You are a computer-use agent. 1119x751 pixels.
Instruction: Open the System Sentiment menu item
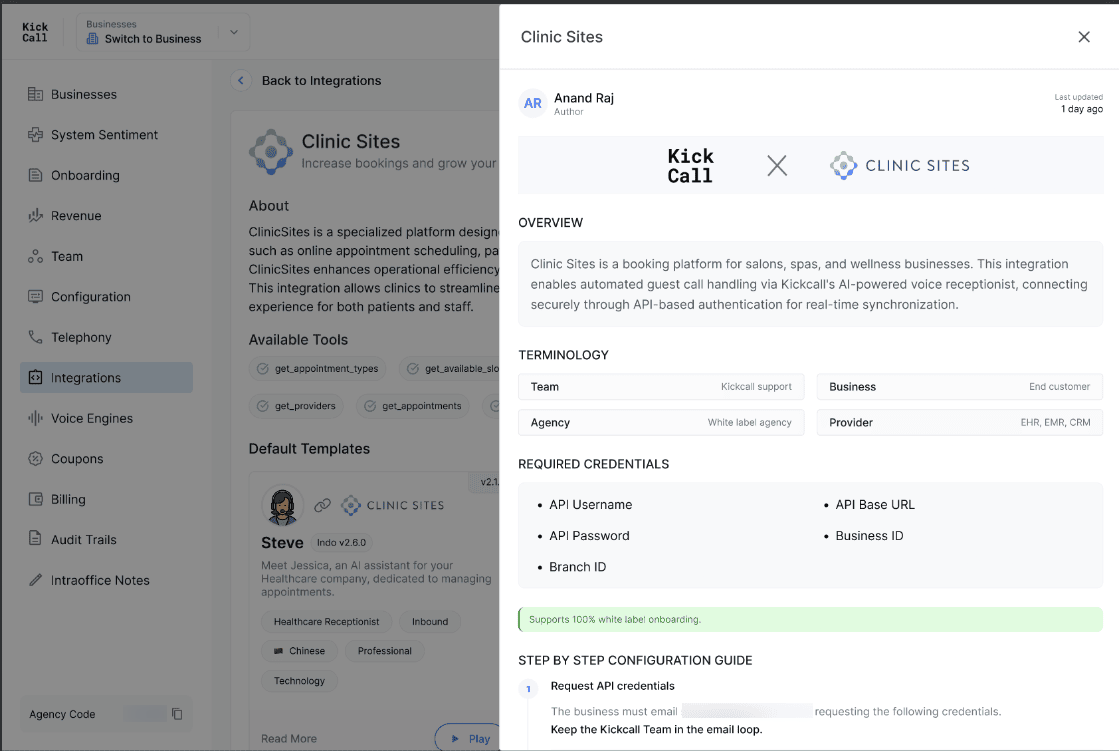pos(106,135)
